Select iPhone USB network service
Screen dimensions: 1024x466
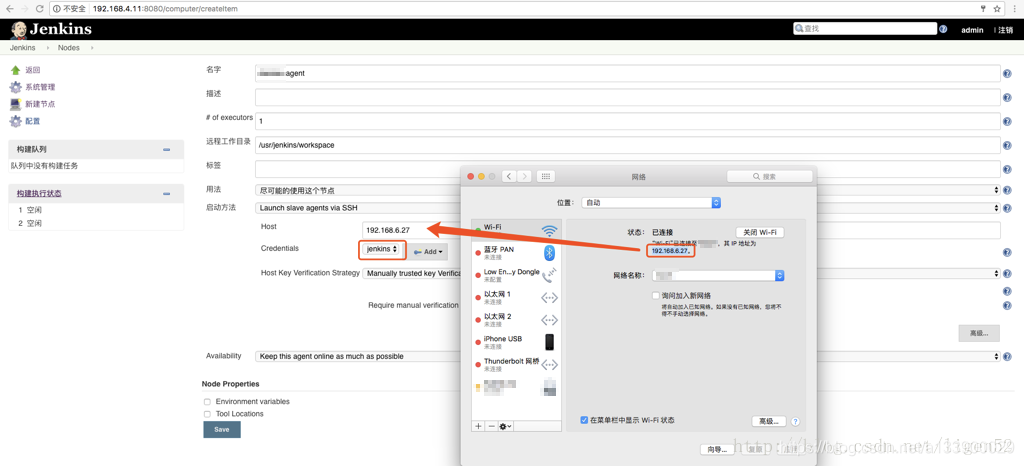516,342
